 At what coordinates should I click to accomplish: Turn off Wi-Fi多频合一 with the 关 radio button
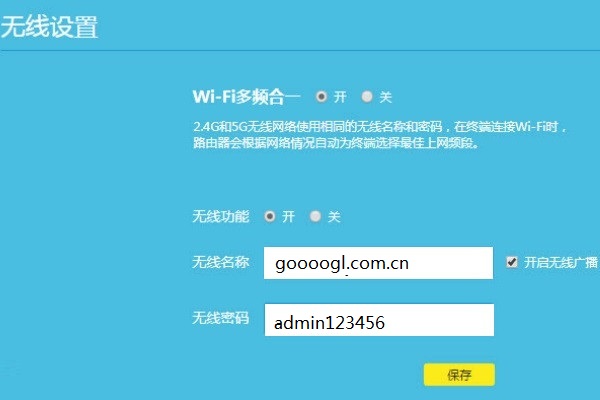click(367, 96)
